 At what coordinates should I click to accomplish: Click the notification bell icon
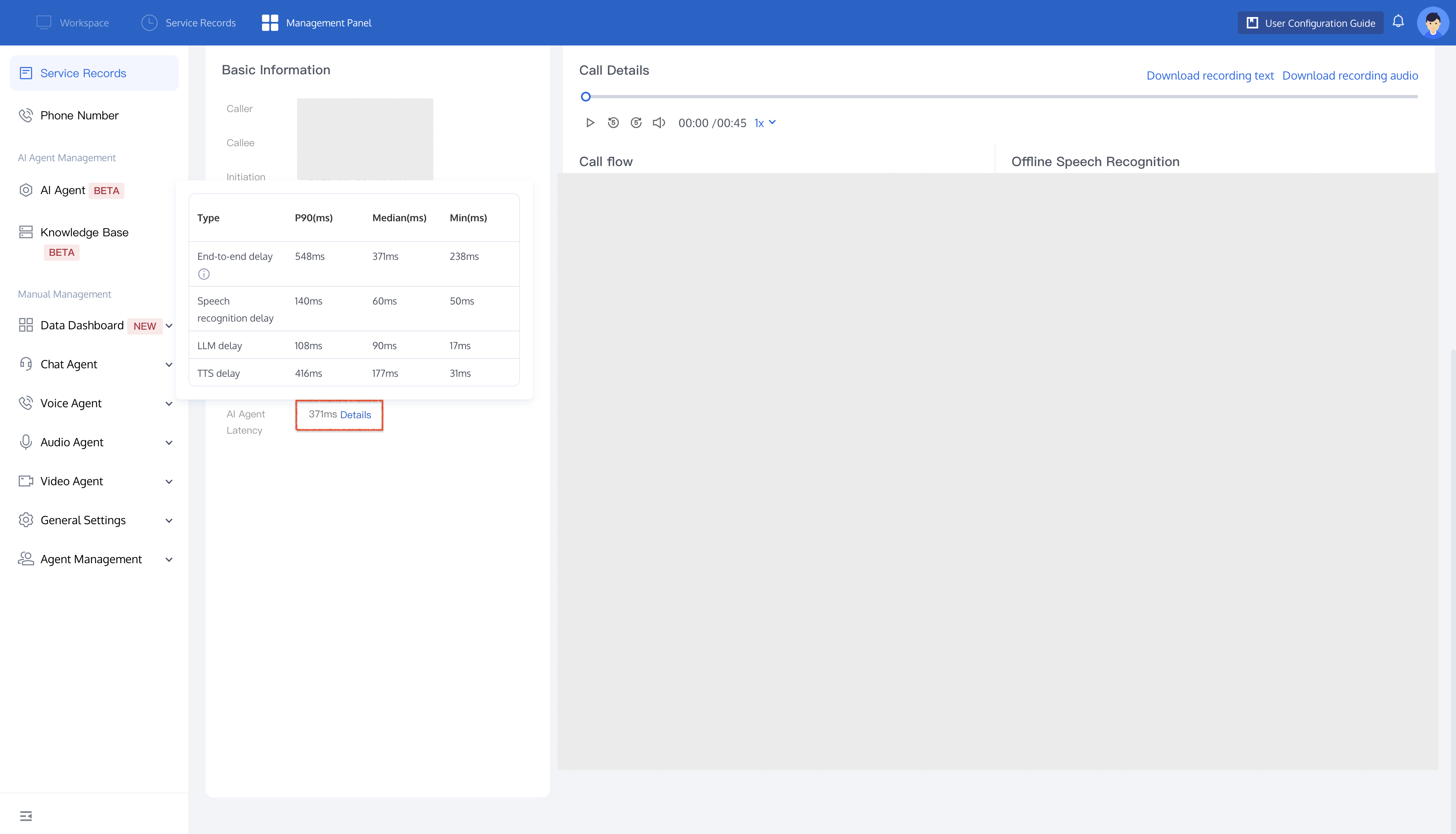pyautogui.click(x=1398, y=22)
